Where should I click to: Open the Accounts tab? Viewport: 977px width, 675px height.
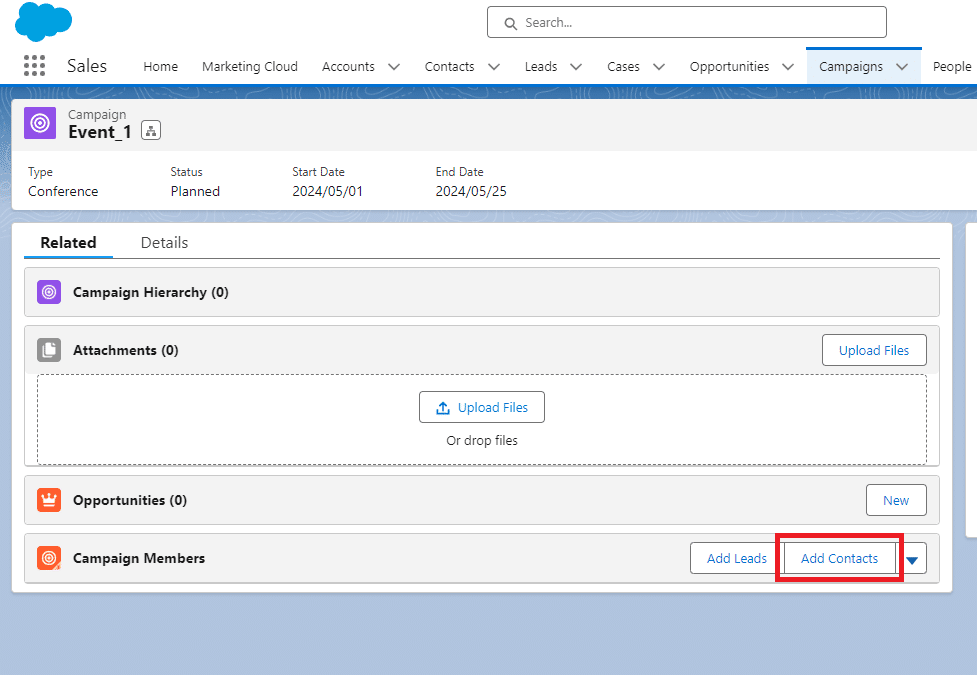(x=348, y=67)
